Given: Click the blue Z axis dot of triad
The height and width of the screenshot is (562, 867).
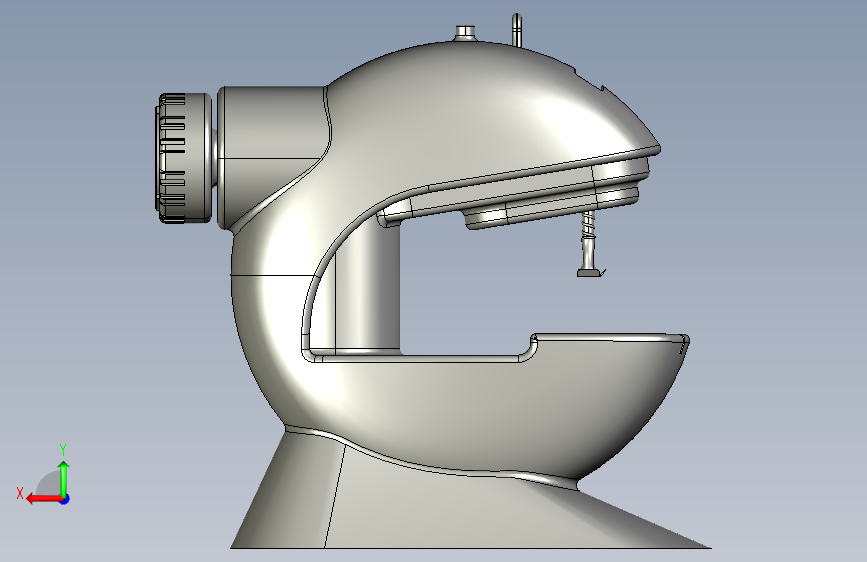Looking at the screenshot, I should [65, 499].
